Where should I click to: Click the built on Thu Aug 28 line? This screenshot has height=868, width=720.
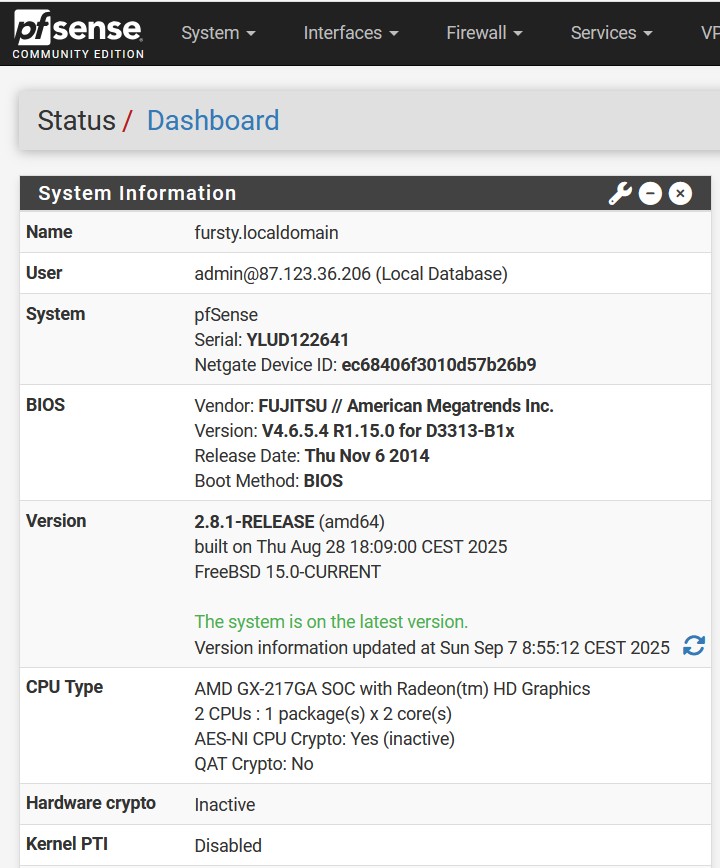[x=350, y=547]
